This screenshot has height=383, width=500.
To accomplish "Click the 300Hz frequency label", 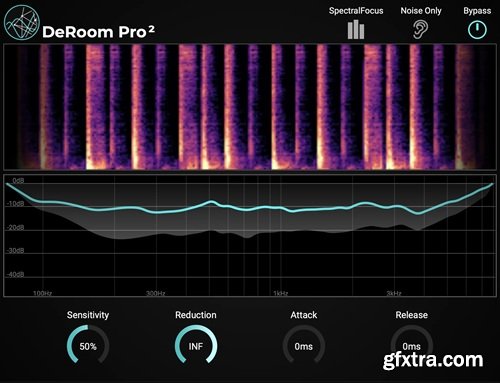I will 156,293.
